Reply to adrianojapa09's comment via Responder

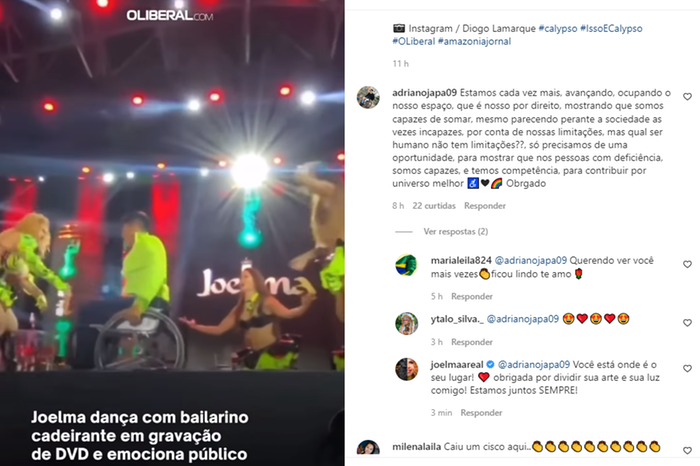485,206
